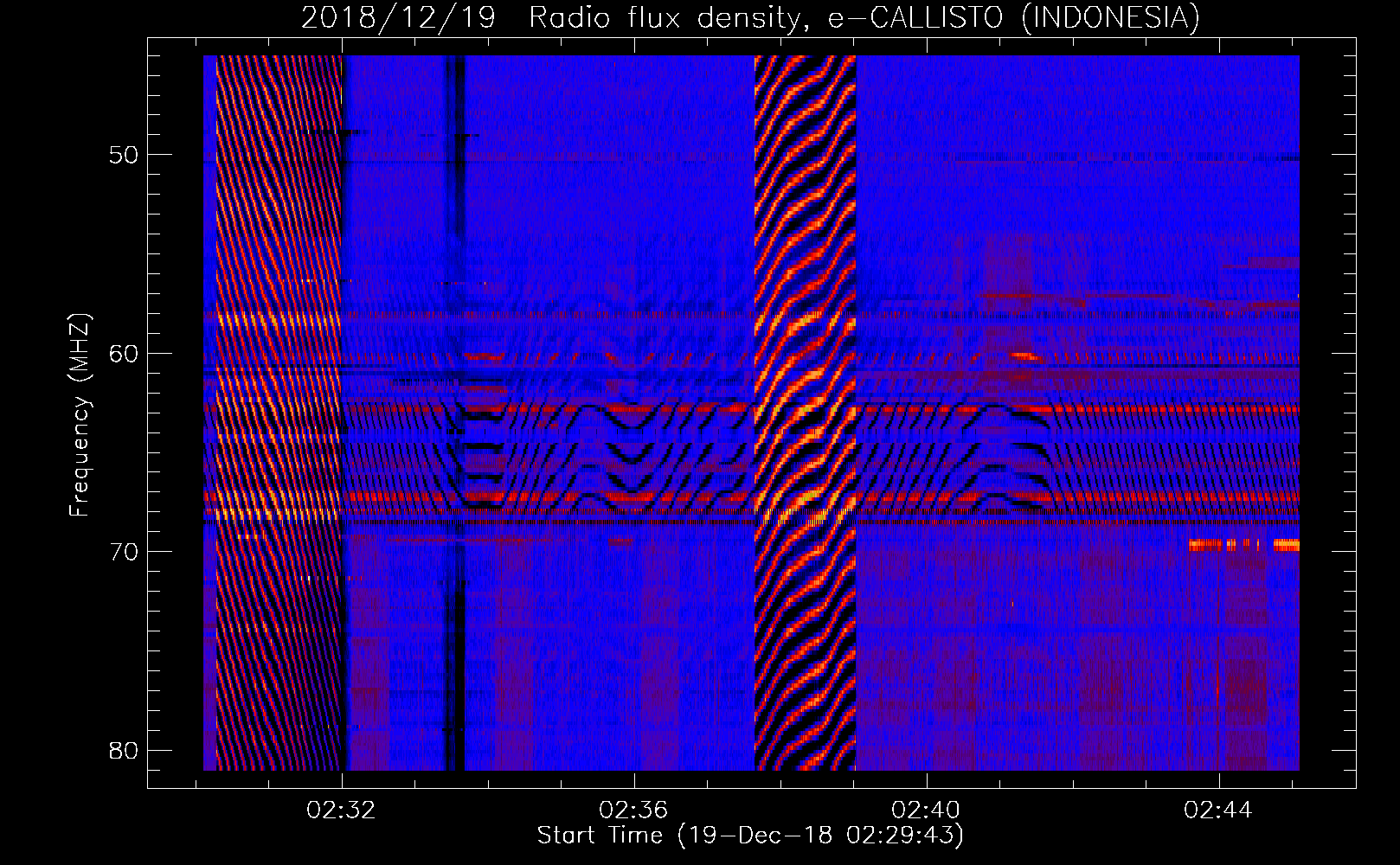Click the 80 frequency tick label
1400x865 pixels.
(124, 749)
